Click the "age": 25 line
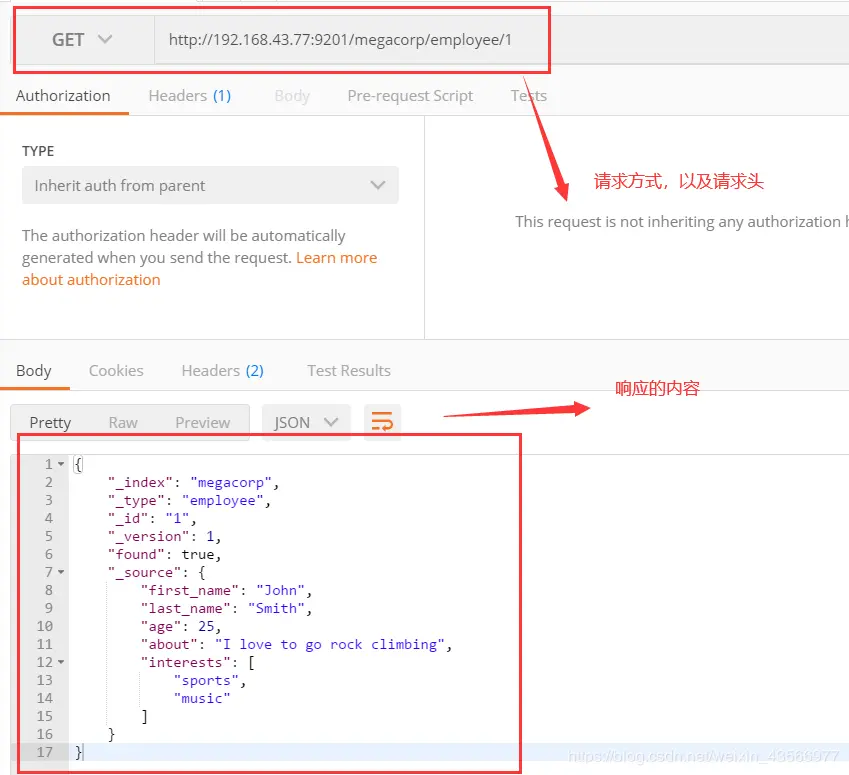The height and width of the screenshot is (775, 849). pos(181,627)
